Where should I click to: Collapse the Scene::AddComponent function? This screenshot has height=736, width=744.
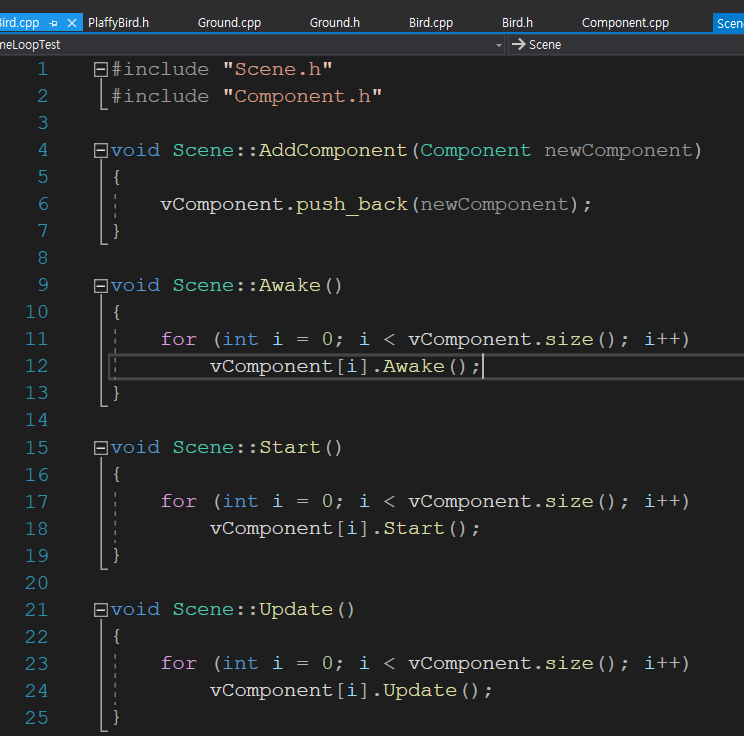100,150
